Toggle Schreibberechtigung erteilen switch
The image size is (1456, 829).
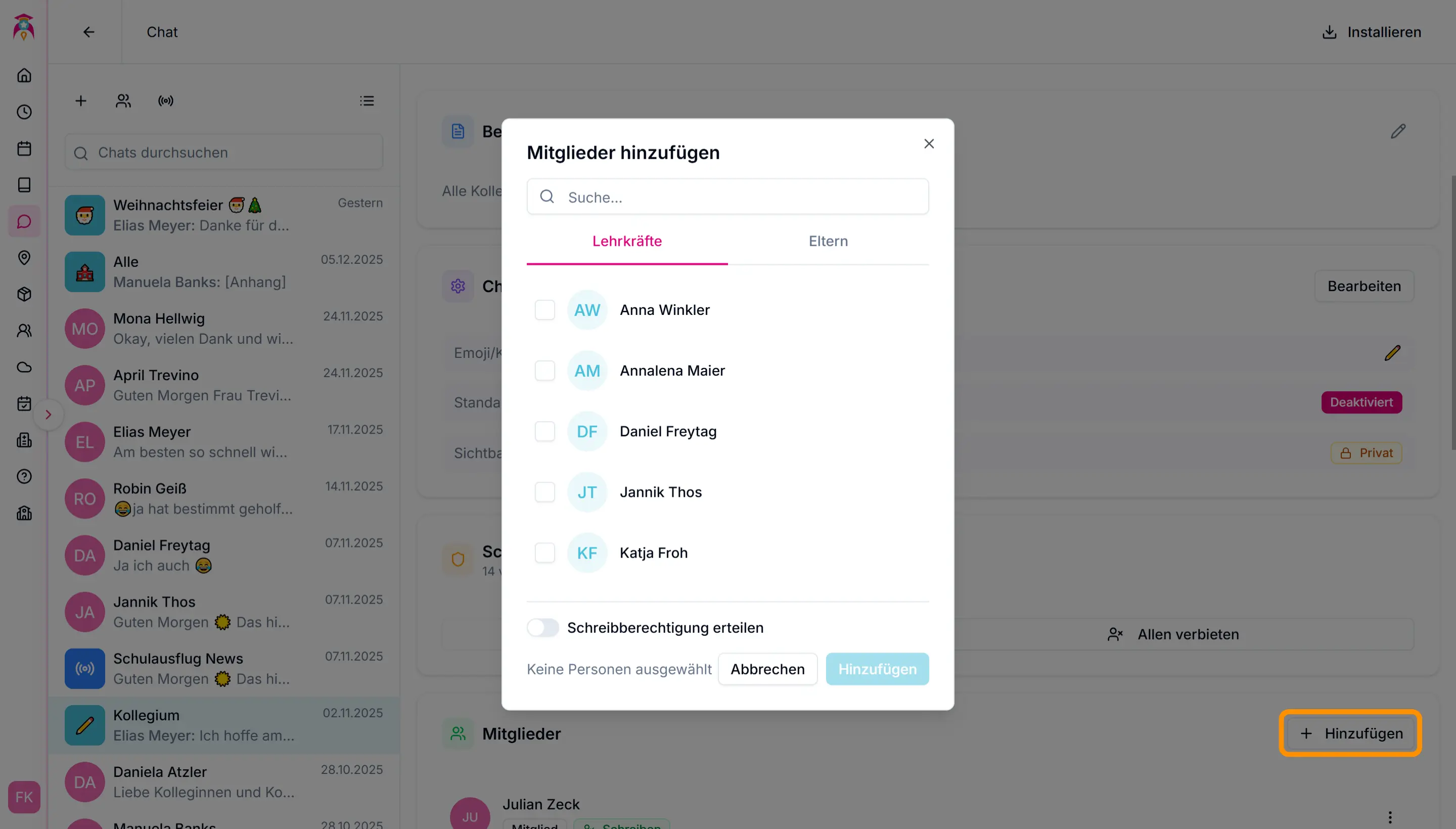tap(542, 627)
